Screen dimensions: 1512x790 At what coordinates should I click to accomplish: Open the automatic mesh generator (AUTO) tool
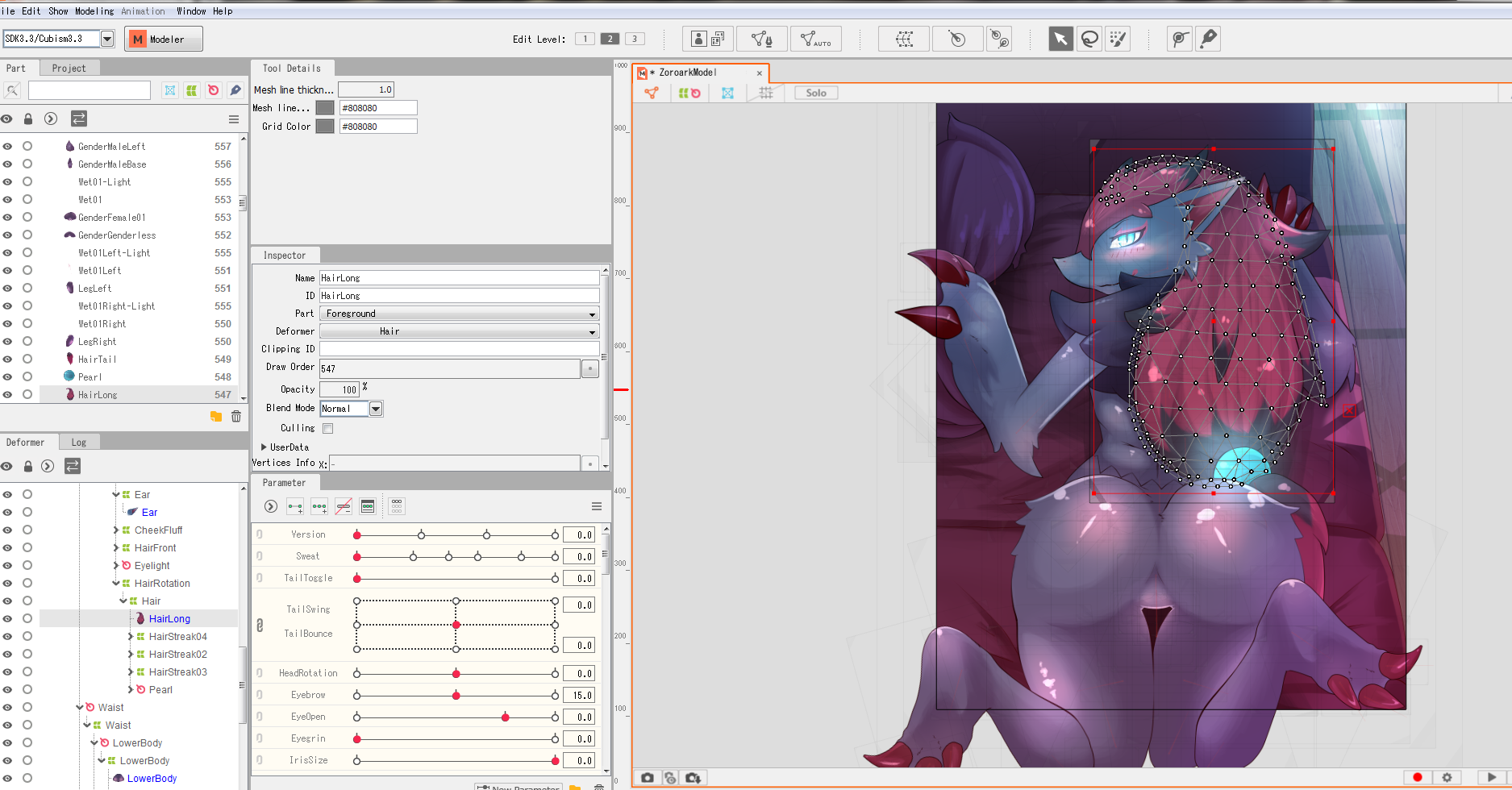pos(815,39)
